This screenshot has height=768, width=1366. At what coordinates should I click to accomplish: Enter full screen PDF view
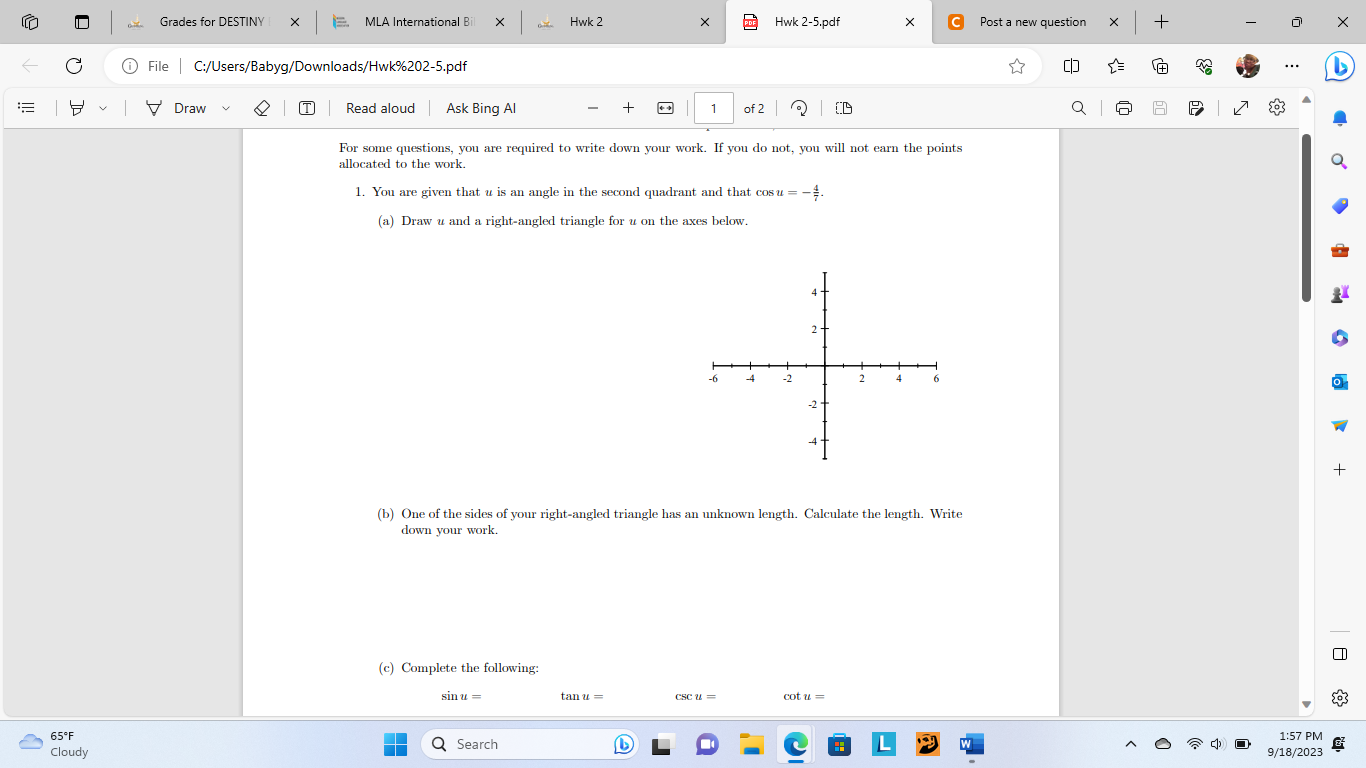tap(1241, 108)
